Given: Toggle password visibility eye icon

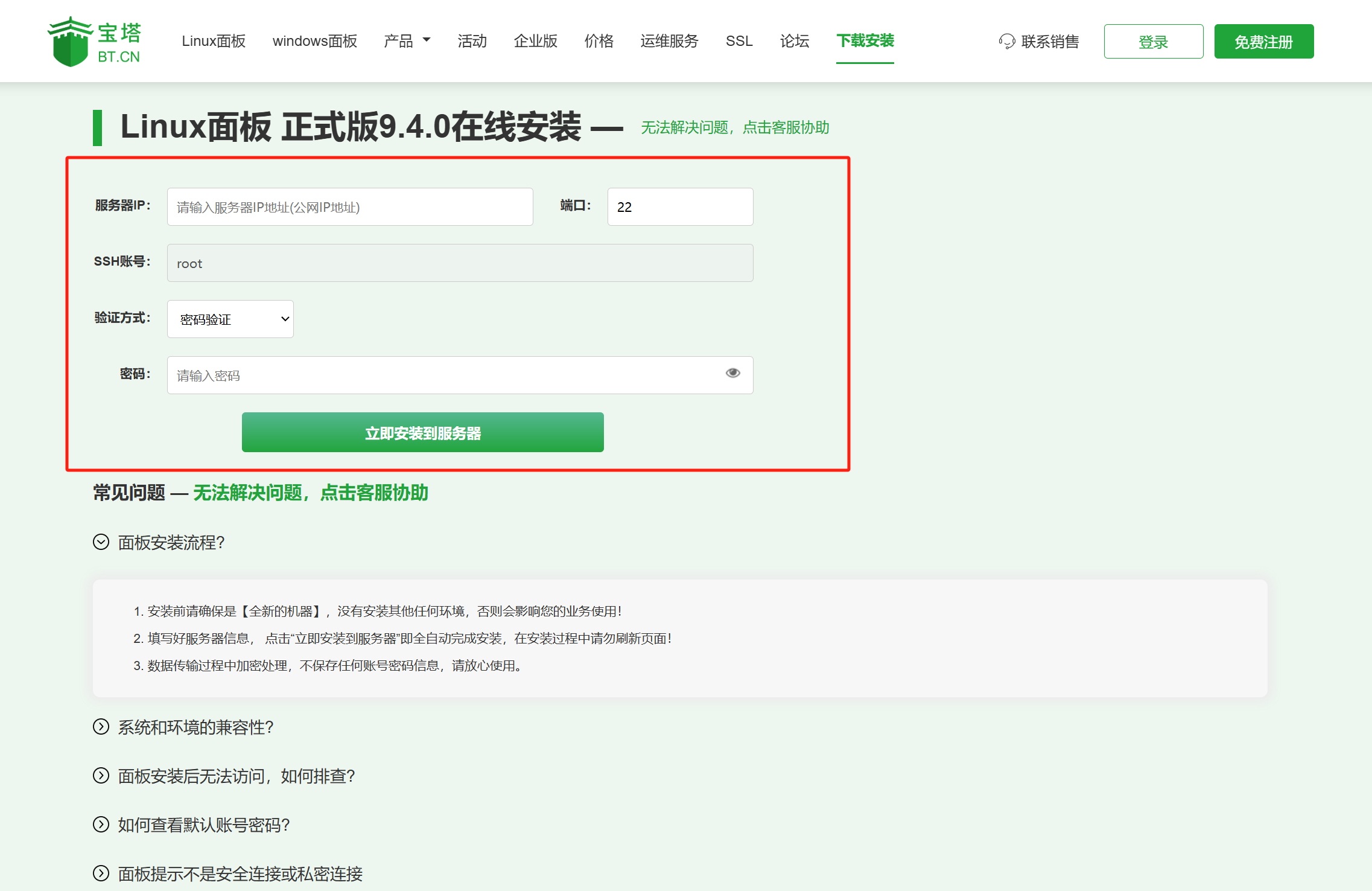Looking at the screenshot, I should [x=732, y=373].
